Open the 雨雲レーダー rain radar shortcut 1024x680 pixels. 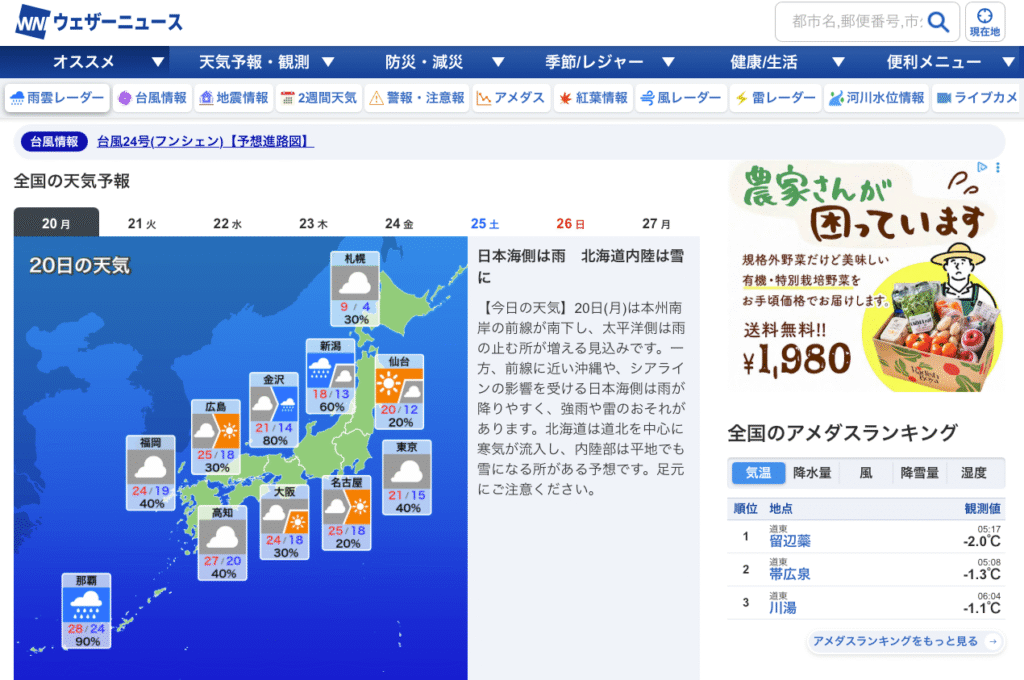(57, 98)
